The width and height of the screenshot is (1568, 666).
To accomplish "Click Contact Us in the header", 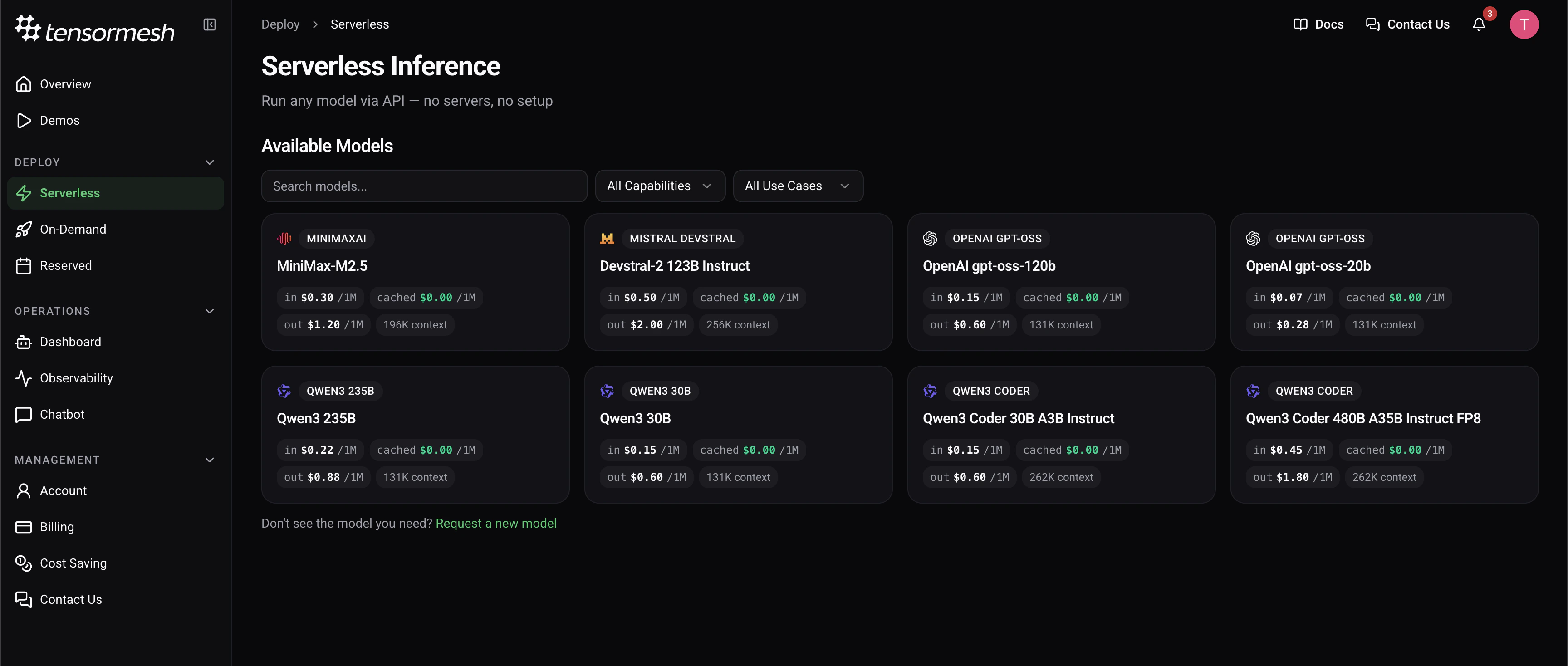I will (1407, 24).
